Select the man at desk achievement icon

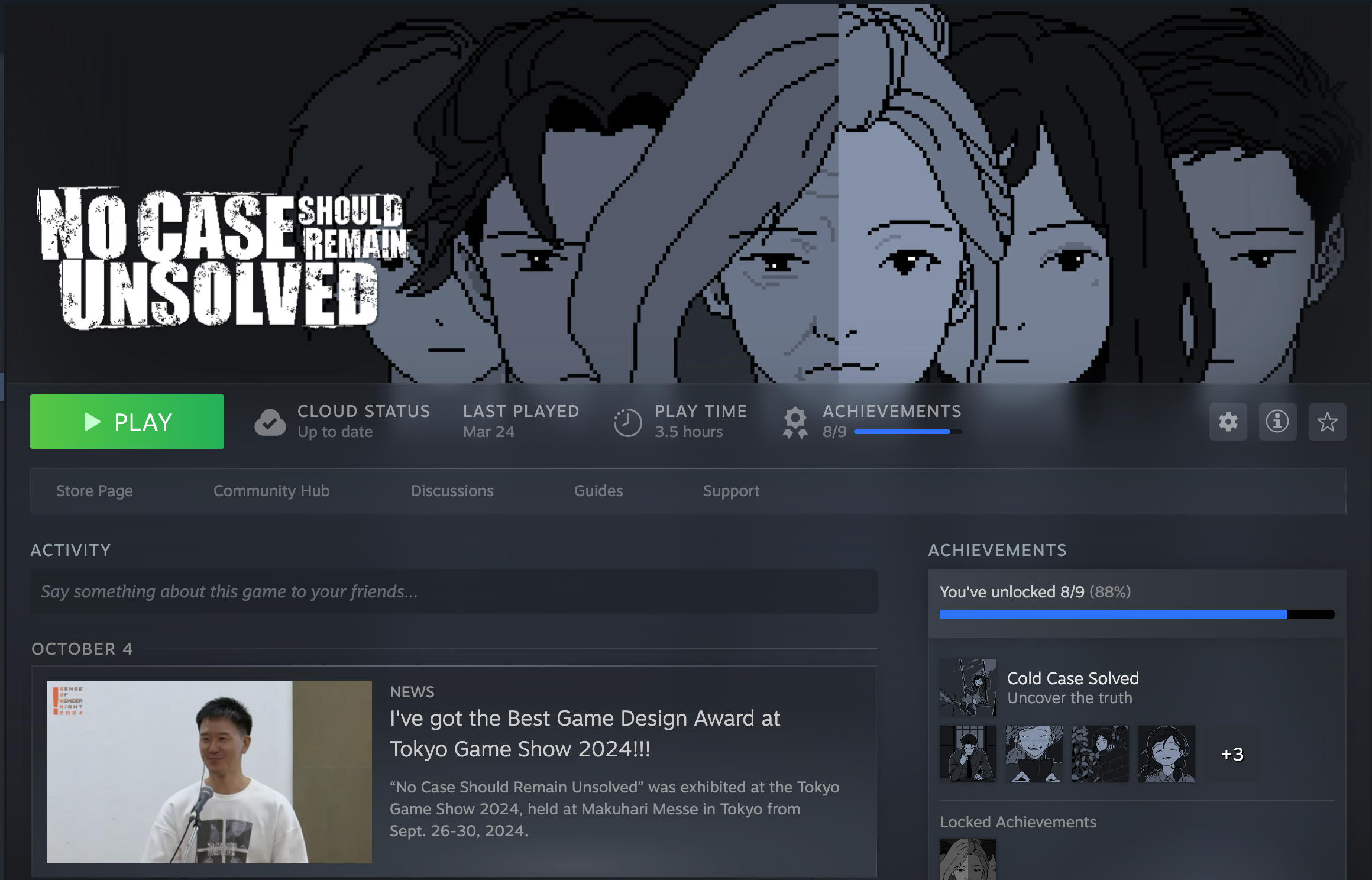tap(968, 754)
